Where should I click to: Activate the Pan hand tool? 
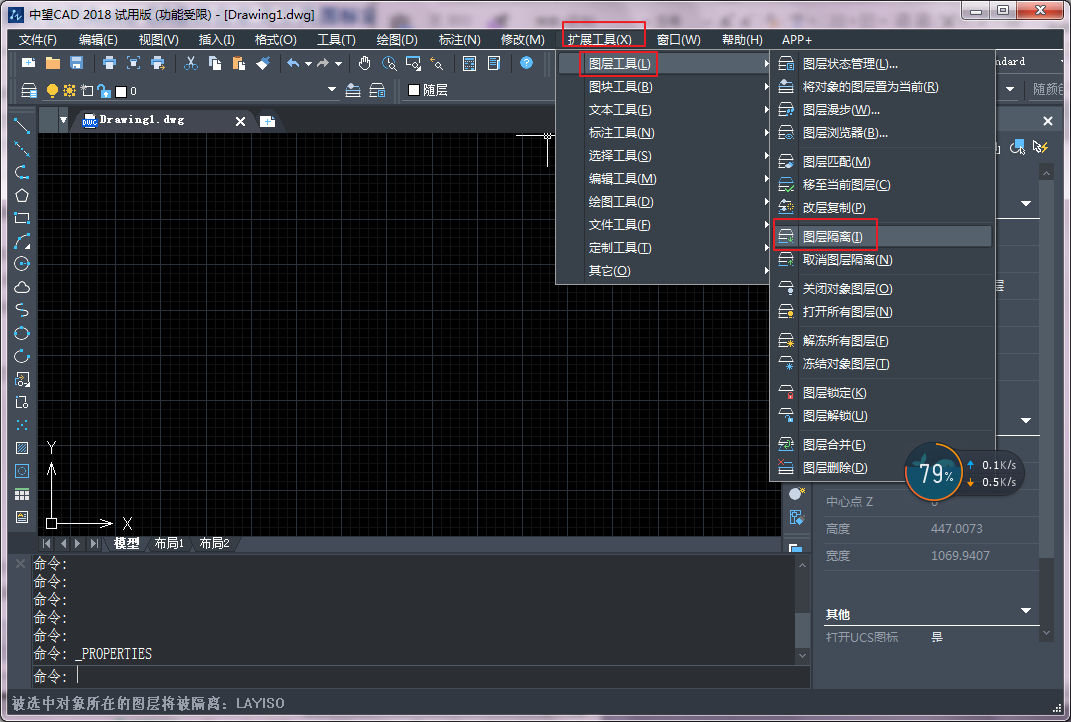click(x=365, y=63)
